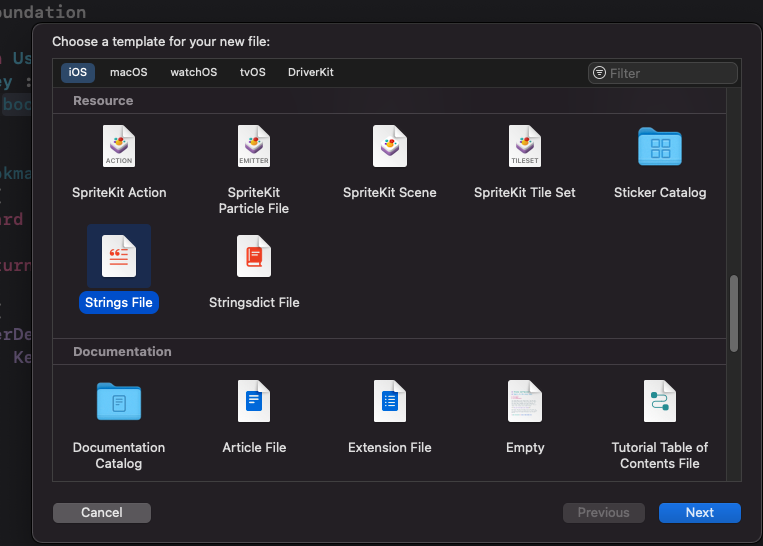This screenshot has height=546, width=763.
Task: Click the "Documentation" section header
Action: click(x=122, y=352)
